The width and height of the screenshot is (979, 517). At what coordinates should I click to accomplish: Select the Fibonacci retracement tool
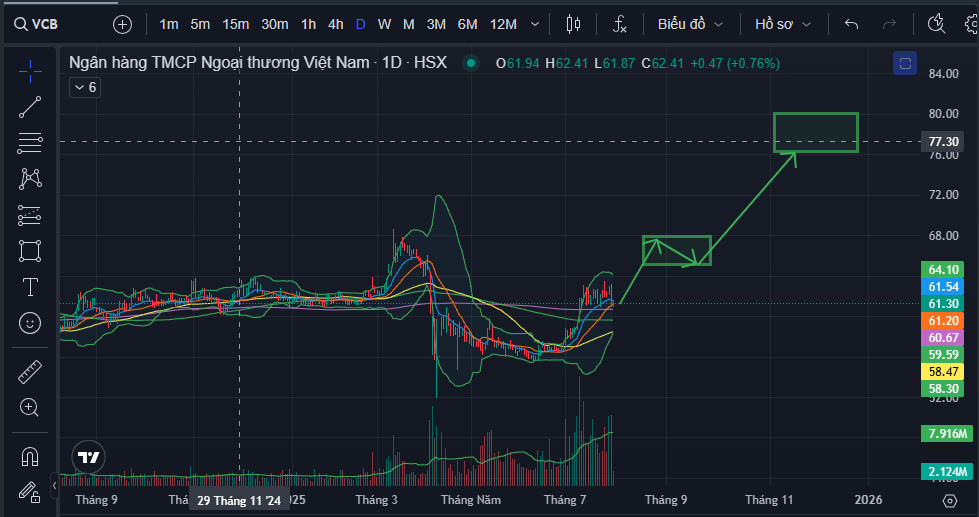pos(30,143)
